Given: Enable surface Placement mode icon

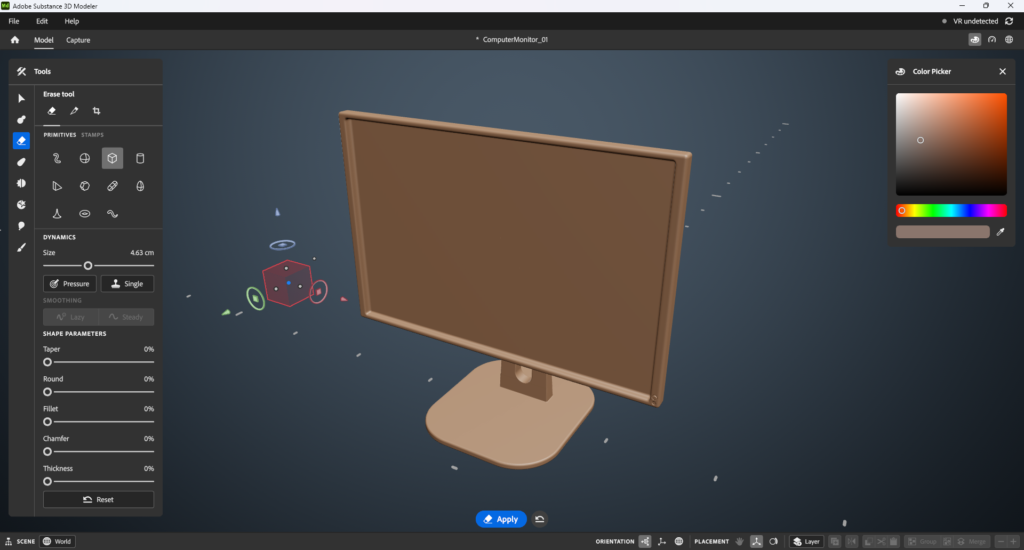Looking at the screenshot, I should pos(774,542).
